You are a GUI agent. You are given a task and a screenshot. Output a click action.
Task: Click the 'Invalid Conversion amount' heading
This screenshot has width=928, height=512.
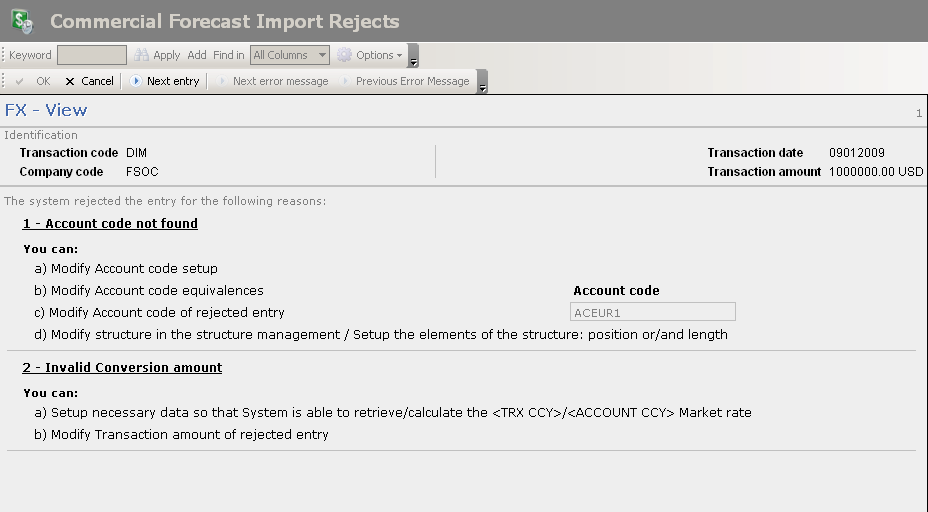coord(133,367)
